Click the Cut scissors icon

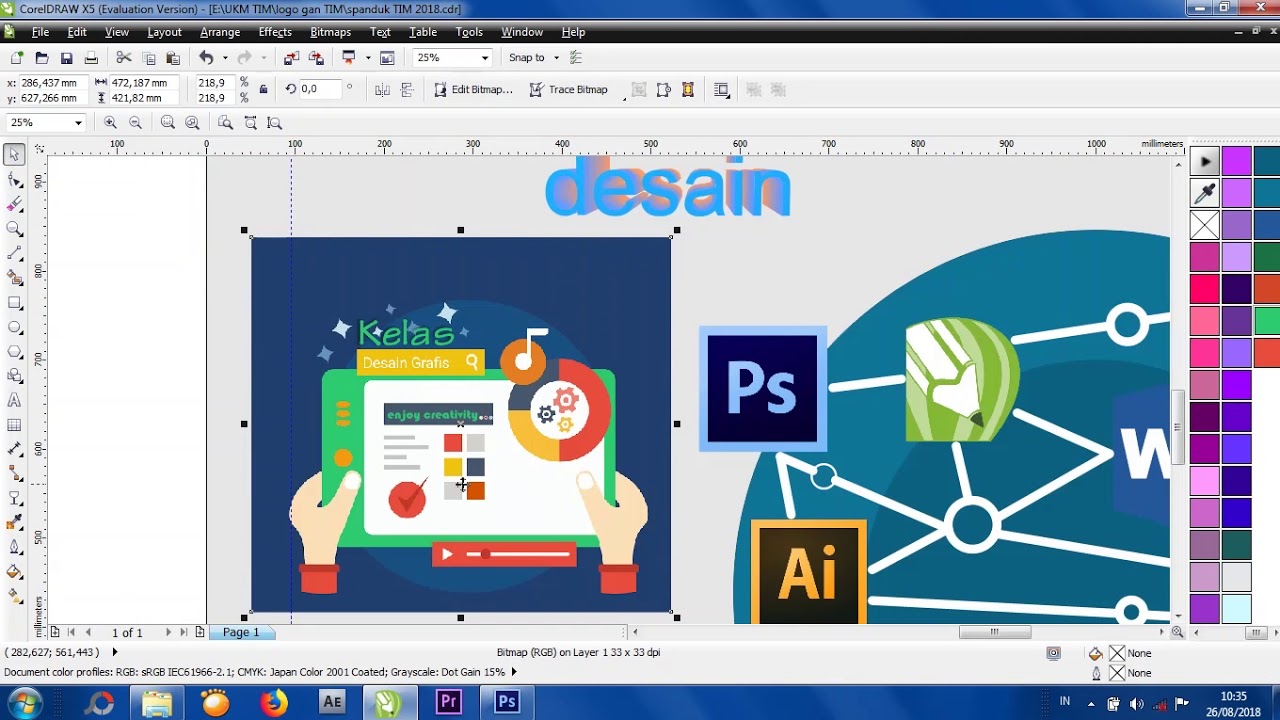pos(124,58)
